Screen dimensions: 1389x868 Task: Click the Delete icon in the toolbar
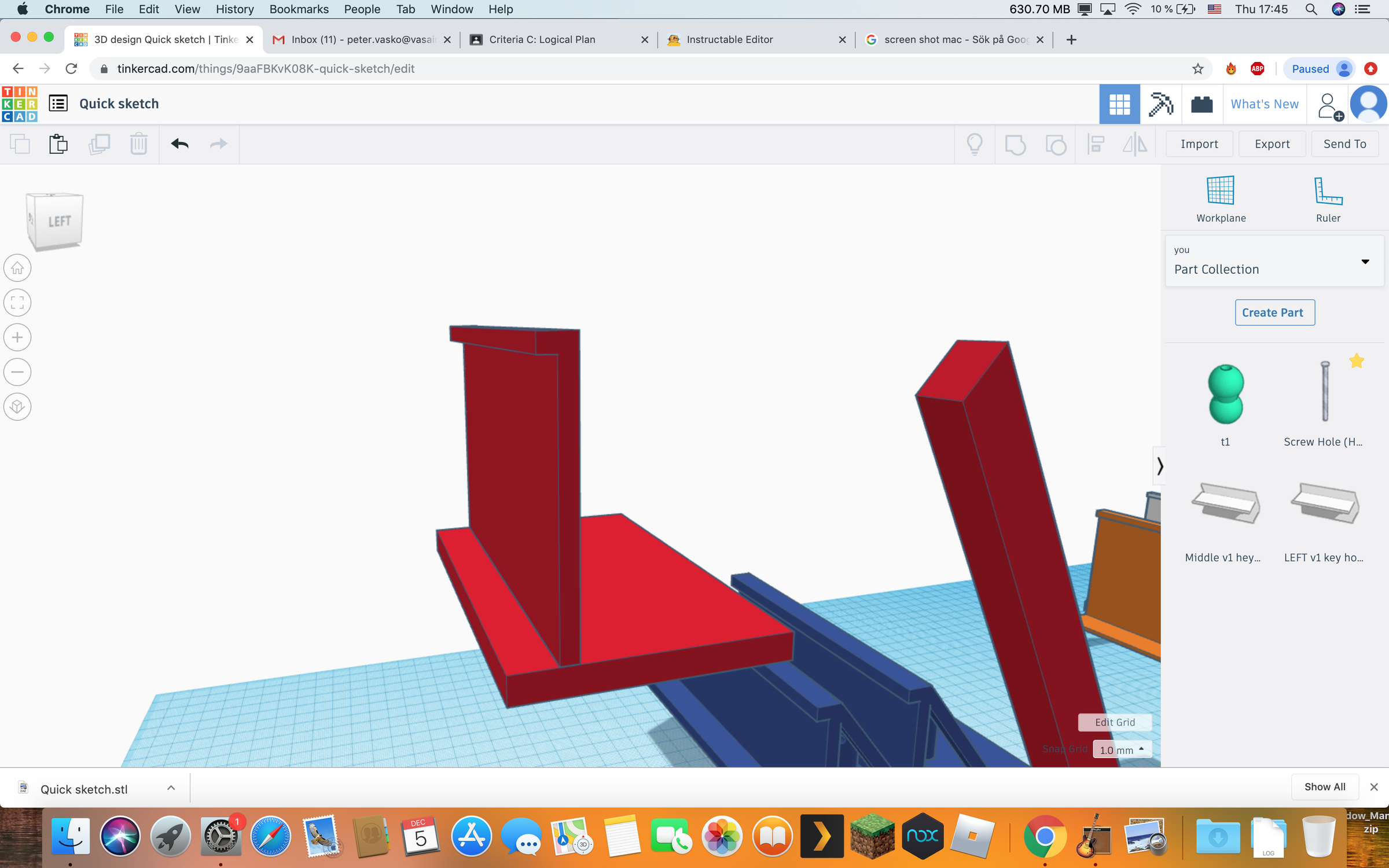138,144
